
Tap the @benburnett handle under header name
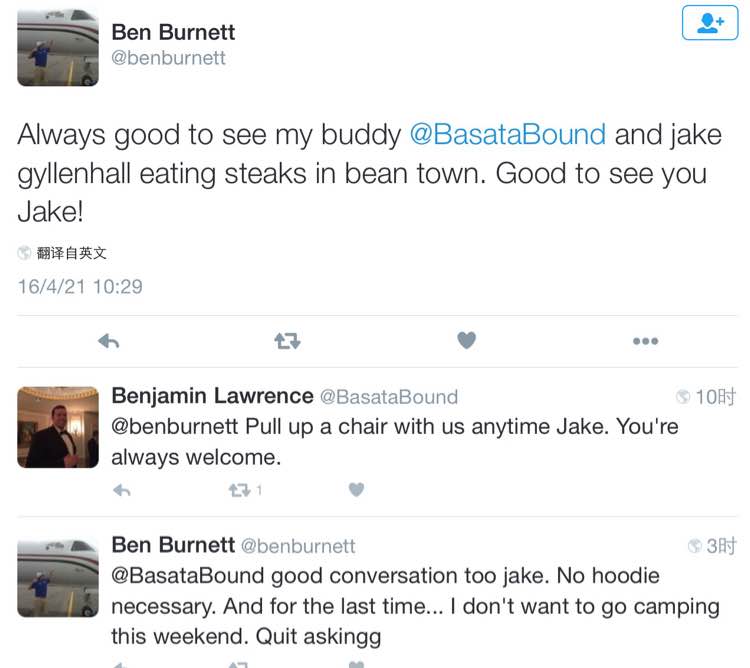click(168, 58)
